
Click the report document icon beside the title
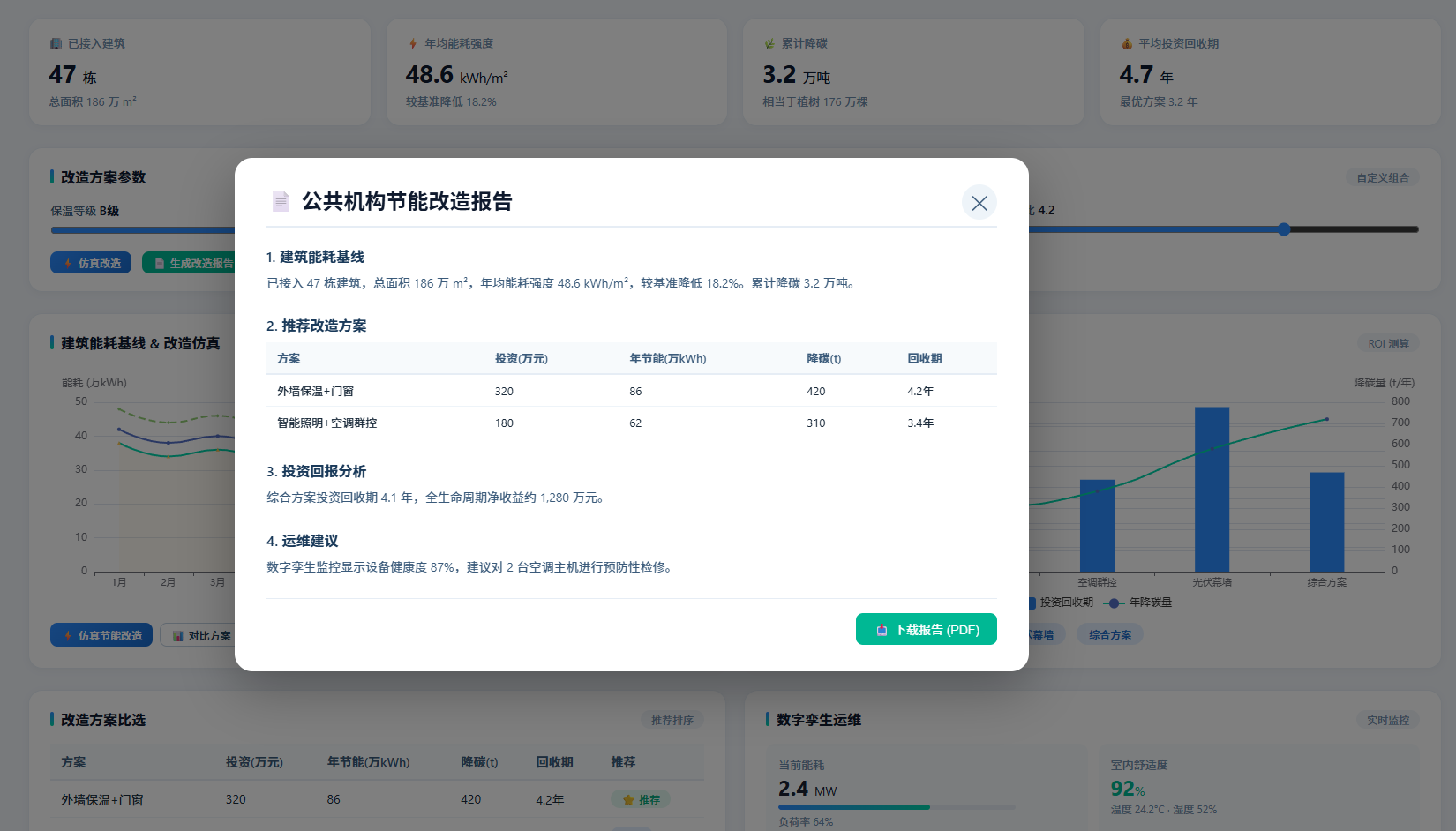[x=281, y=202]
